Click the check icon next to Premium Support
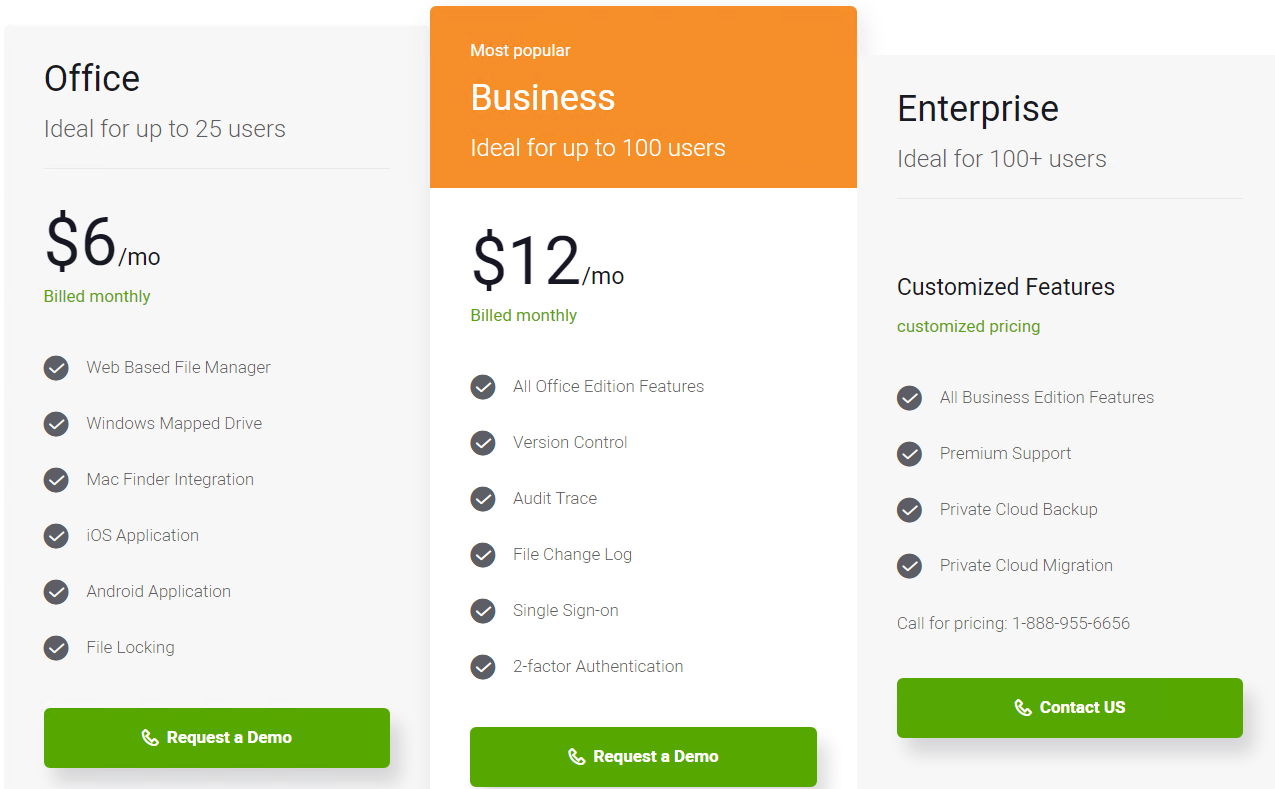This screenshot has height=789, width=1275. coord(909,454)
